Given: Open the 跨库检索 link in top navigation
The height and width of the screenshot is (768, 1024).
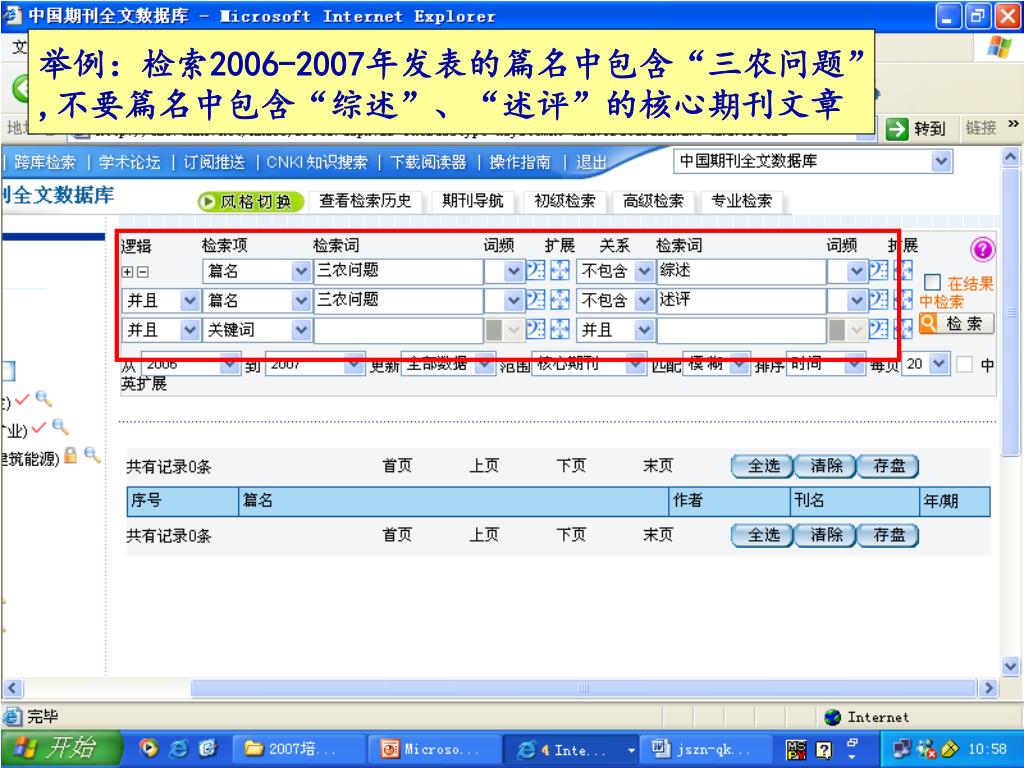Looking at the screenshot, I should tap(45, 162).
